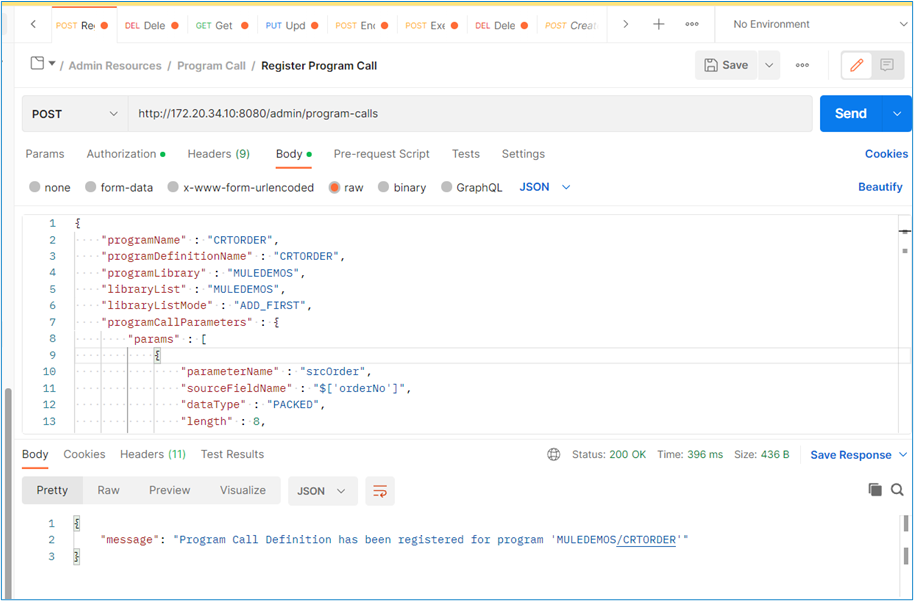Click the Send button

(x=852, y=114)
